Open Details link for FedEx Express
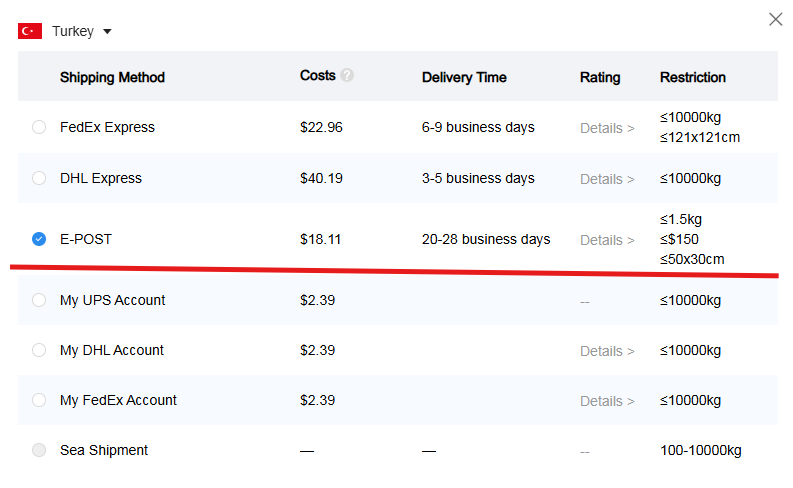793x488 pixels. pyautogui.click(x=607, y=128)
